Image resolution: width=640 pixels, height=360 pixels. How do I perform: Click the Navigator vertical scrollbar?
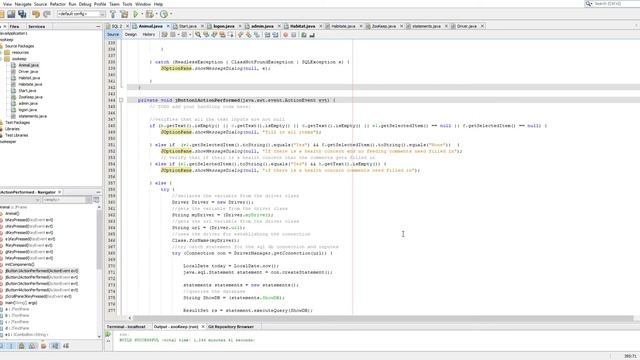tap(99, 240)
